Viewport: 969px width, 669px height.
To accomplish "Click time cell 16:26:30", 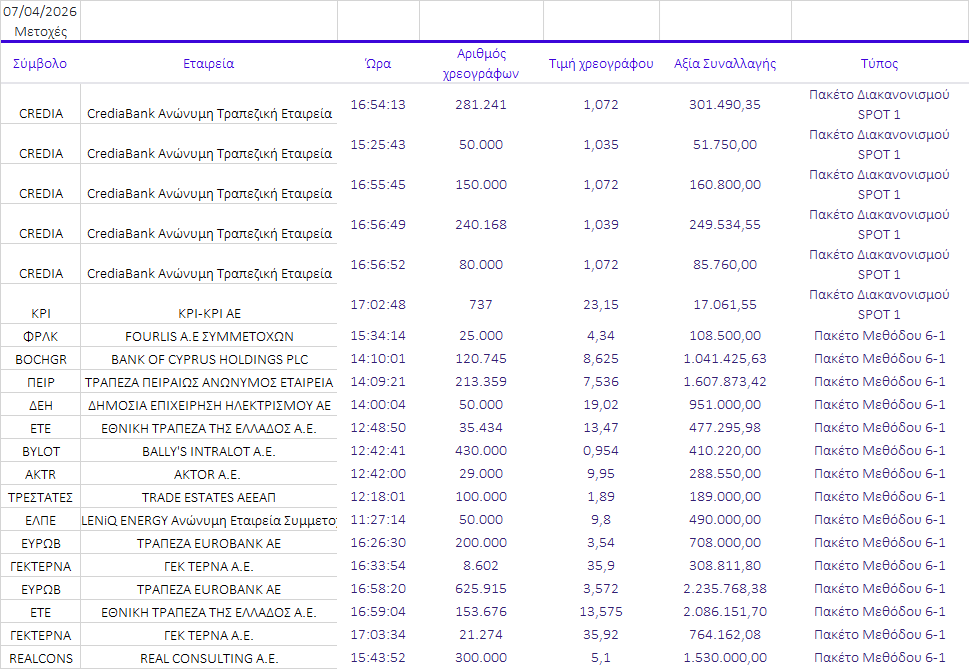I will pyautogui.click(x=378, y=542).
